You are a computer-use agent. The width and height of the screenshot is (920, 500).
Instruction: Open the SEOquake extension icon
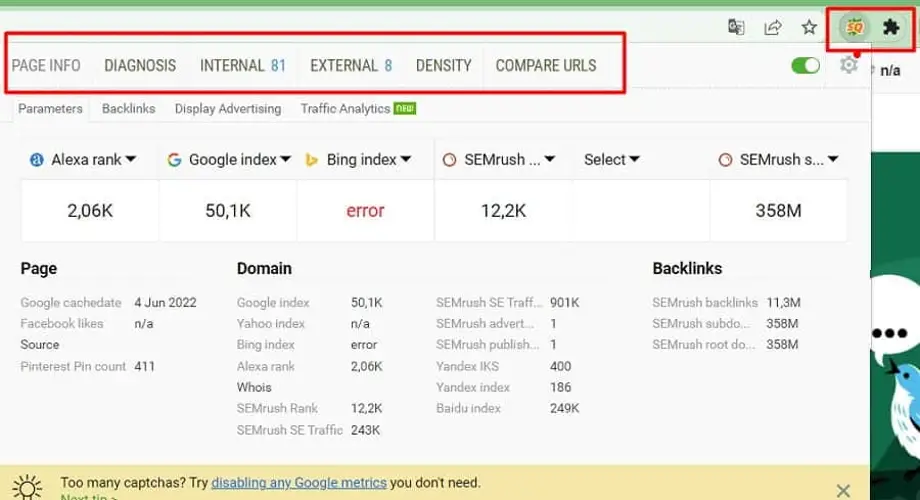point(854,27)
